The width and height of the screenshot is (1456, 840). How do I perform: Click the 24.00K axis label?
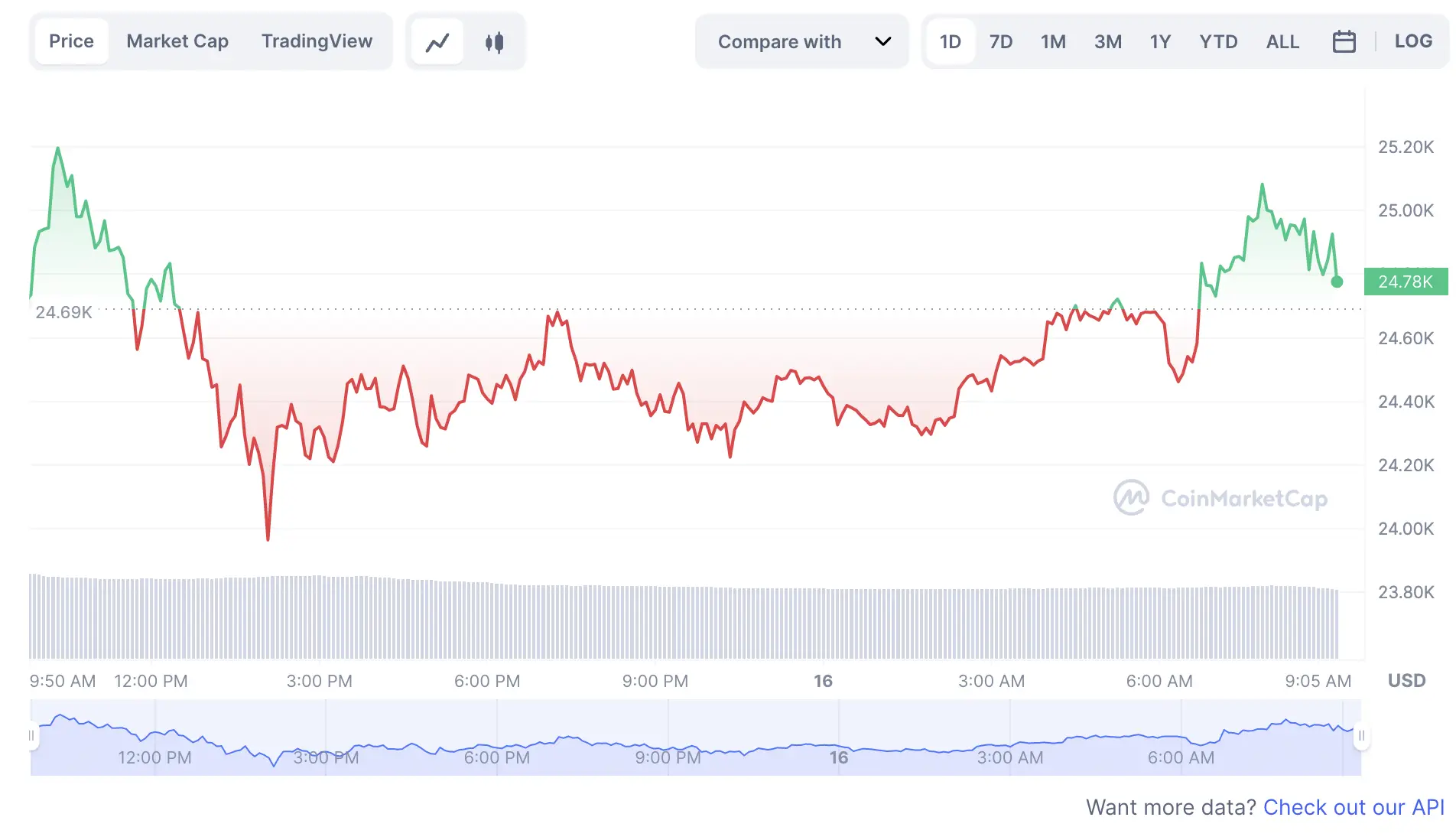click(1406, 529)
